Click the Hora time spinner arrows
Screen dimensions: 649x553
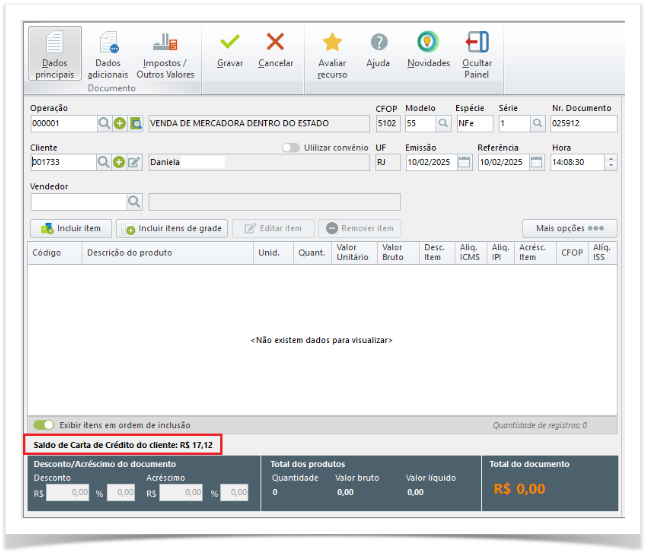point(611,162)
